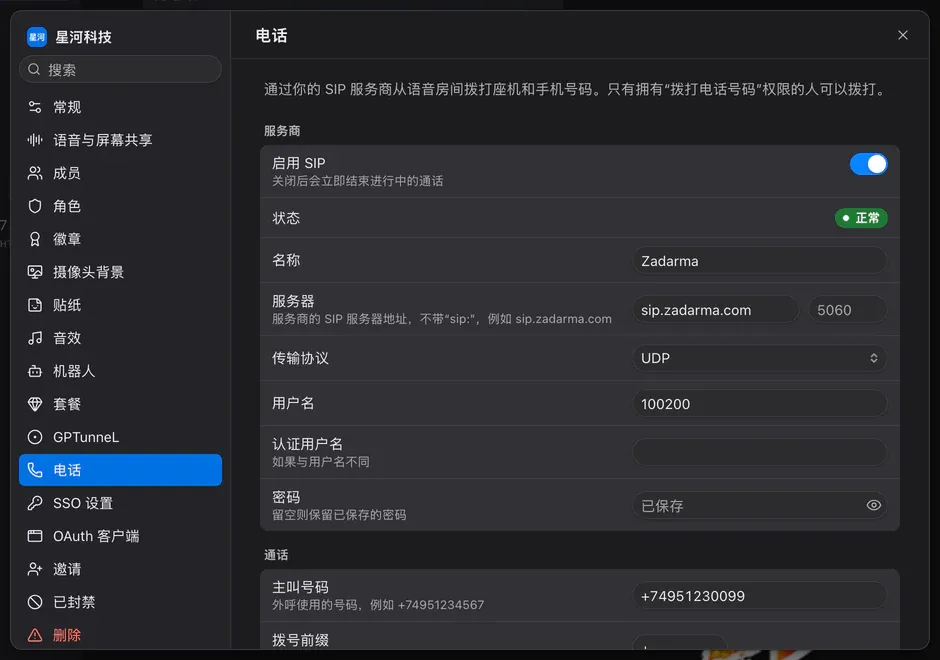Click the people icon beside 成员
The image size is (940, 660).
pos(35,173)
